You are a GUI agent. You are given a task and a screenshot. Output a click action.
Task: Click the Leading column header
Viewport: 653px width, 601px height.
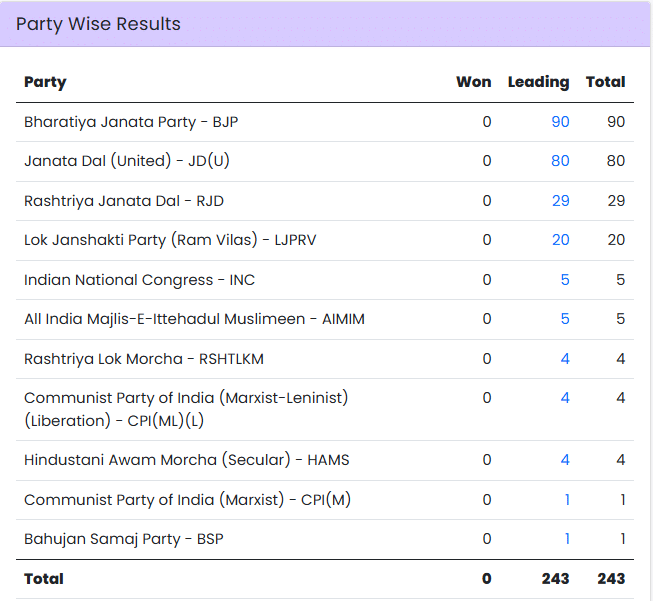pyautogui.click(x=538, y=82)
